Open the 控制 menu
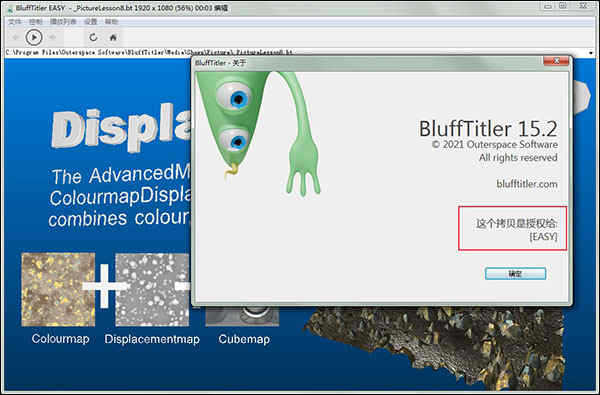The height and width of the screenshot is (395, 600). click(x=36, y=22)
